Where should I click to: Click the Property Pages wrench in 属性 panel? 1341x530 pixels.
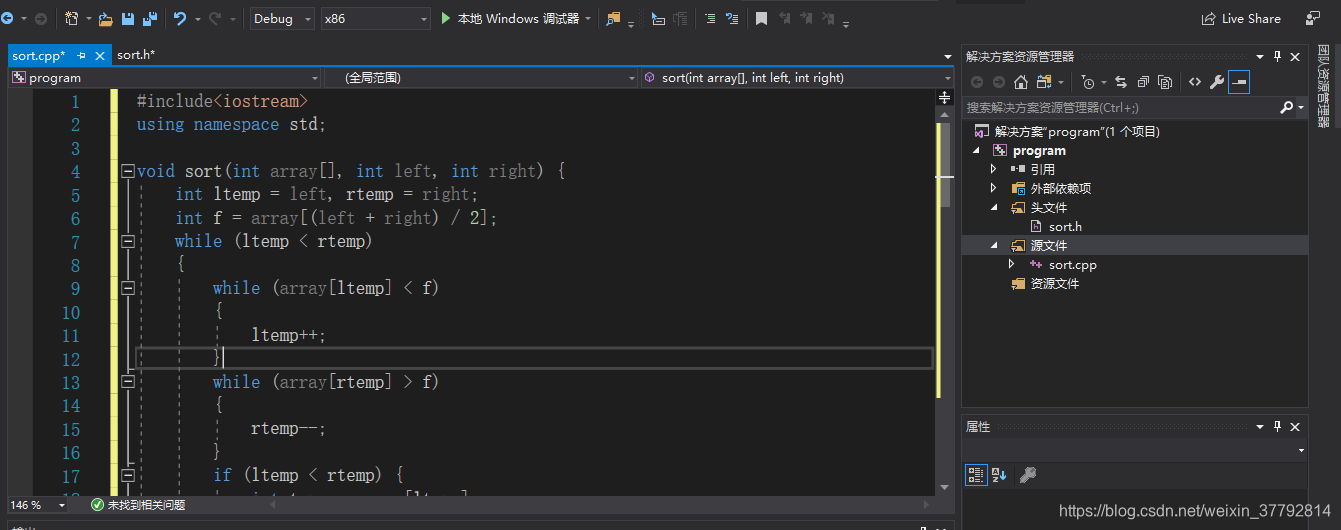[x=1027, y=475]
